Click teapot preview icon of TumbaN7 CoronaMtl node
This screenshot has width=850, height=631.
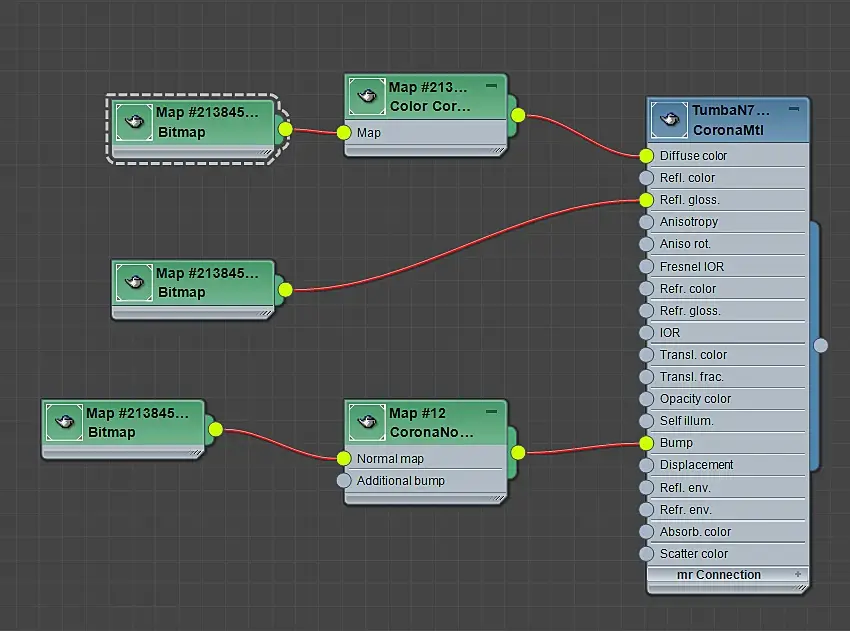pyautogui.click(x=669, y=119)
